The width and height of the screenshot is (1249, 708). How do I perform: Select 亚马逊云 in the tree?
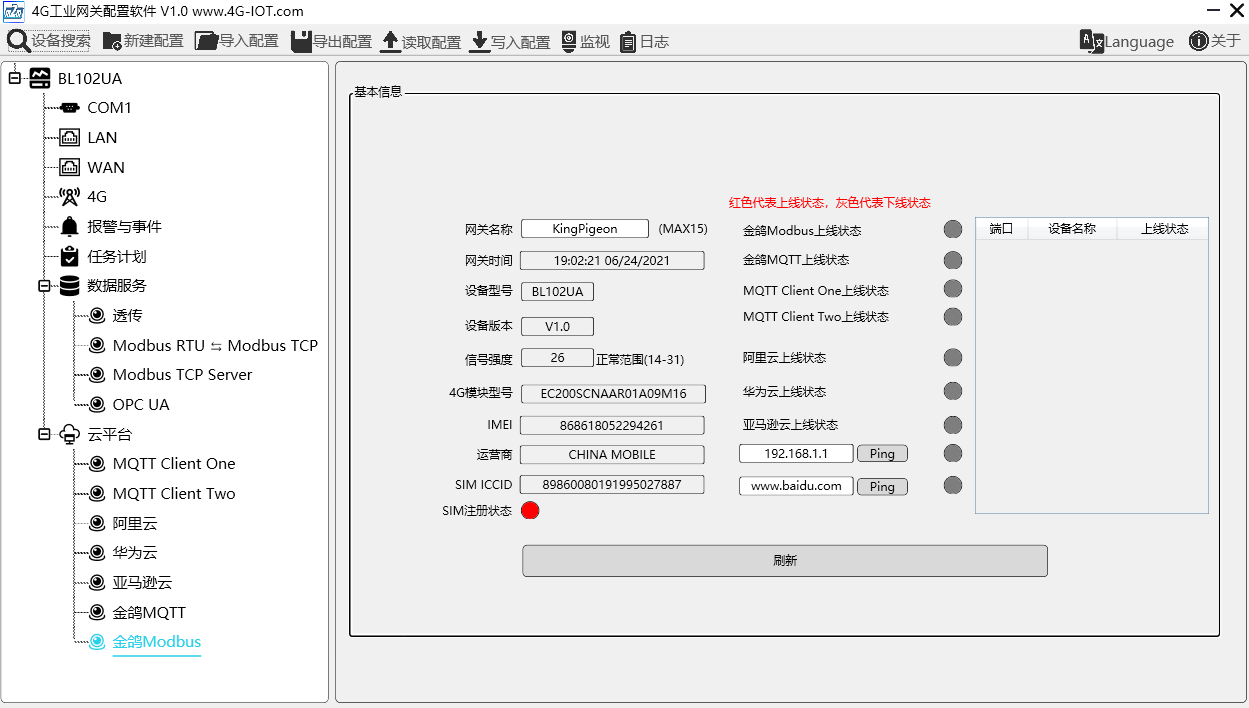point(142,582)
